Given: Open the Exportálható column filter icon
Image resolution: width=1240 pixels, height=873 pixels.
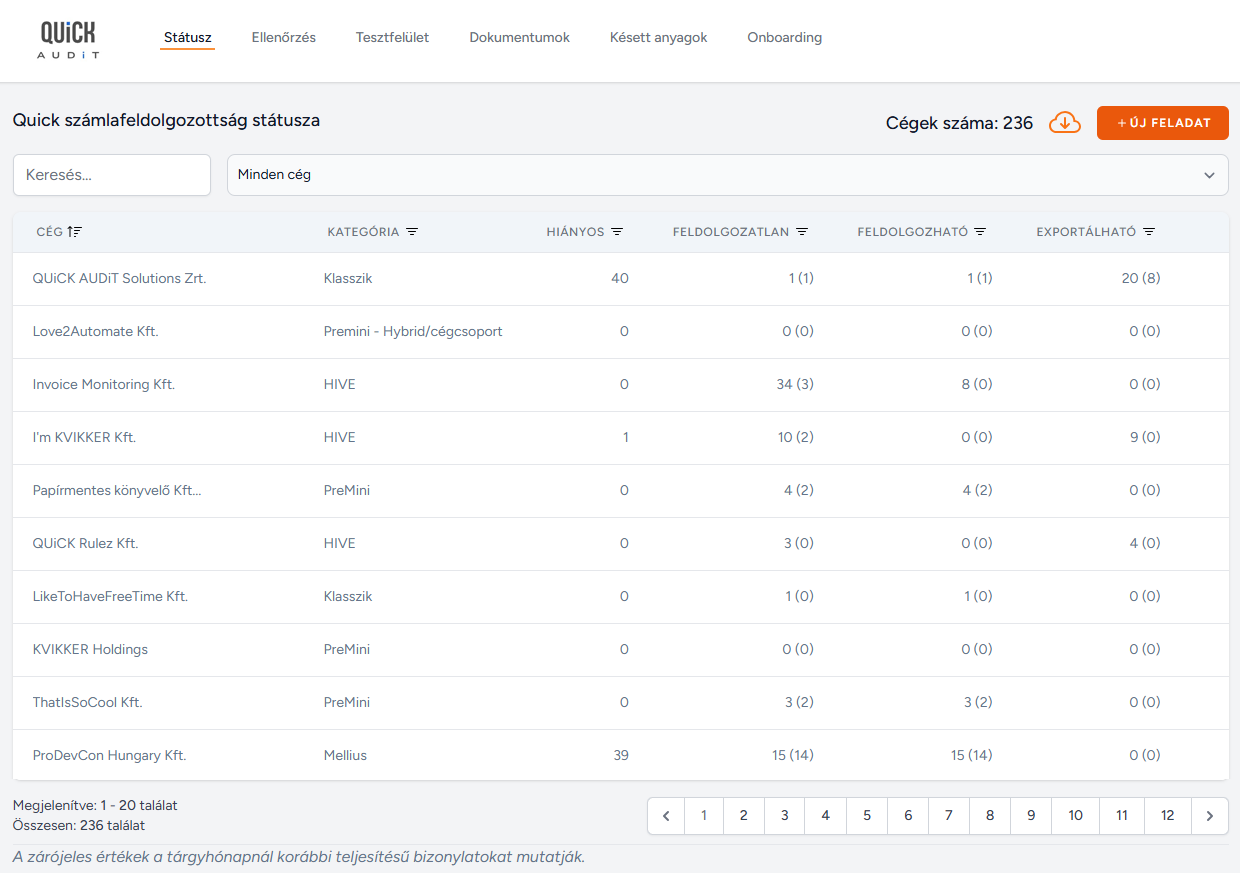Looking at the screenshot, I should click(1149, 232).
